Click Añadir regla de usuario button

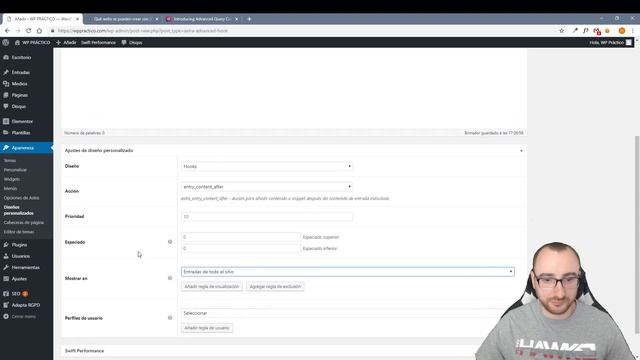[x=207, y=328]
